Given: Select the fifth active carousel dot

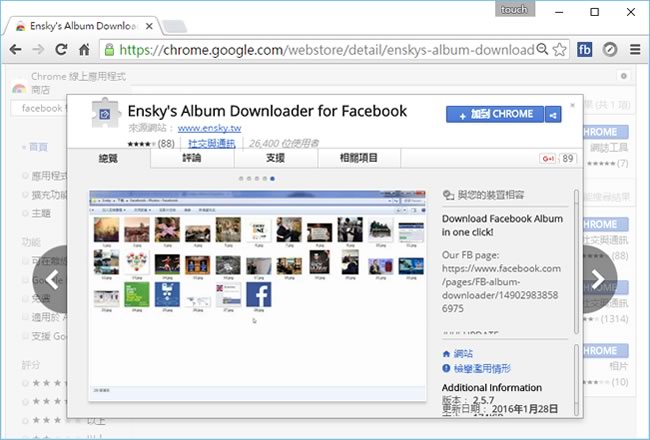Looking at the screenshot, I should pos(272,179).
